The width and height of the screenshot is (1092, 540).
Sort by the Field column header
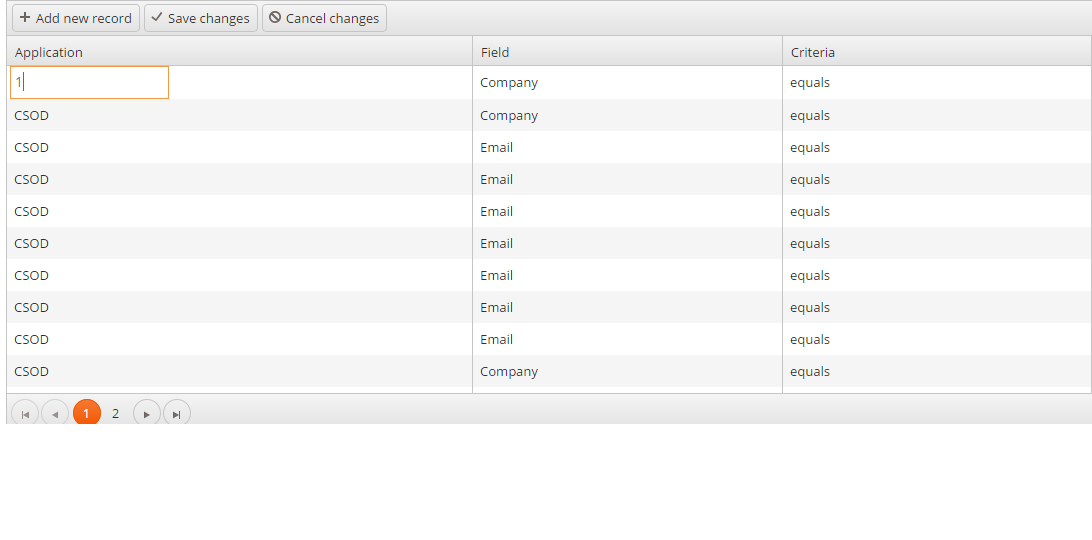click(495, 52)
